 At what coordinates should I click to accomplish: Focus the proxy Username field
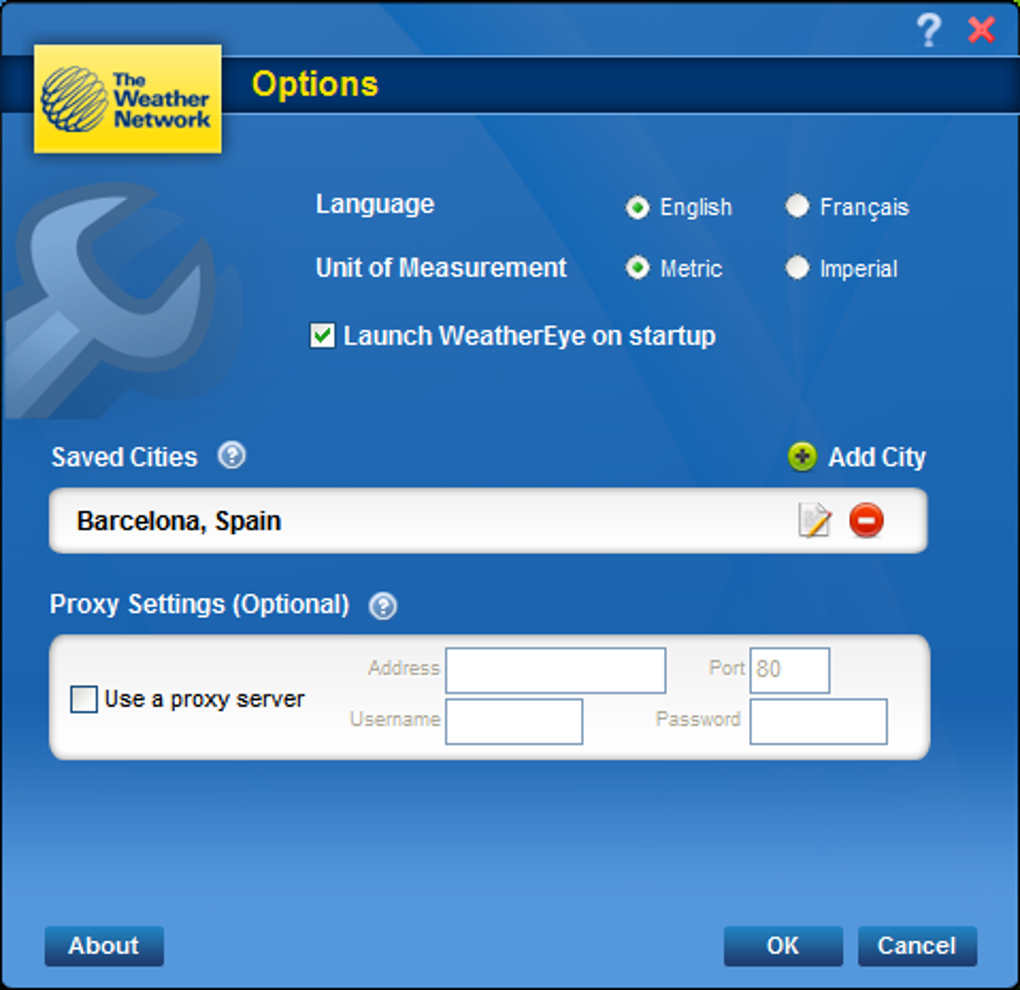[x=514, y=721]
